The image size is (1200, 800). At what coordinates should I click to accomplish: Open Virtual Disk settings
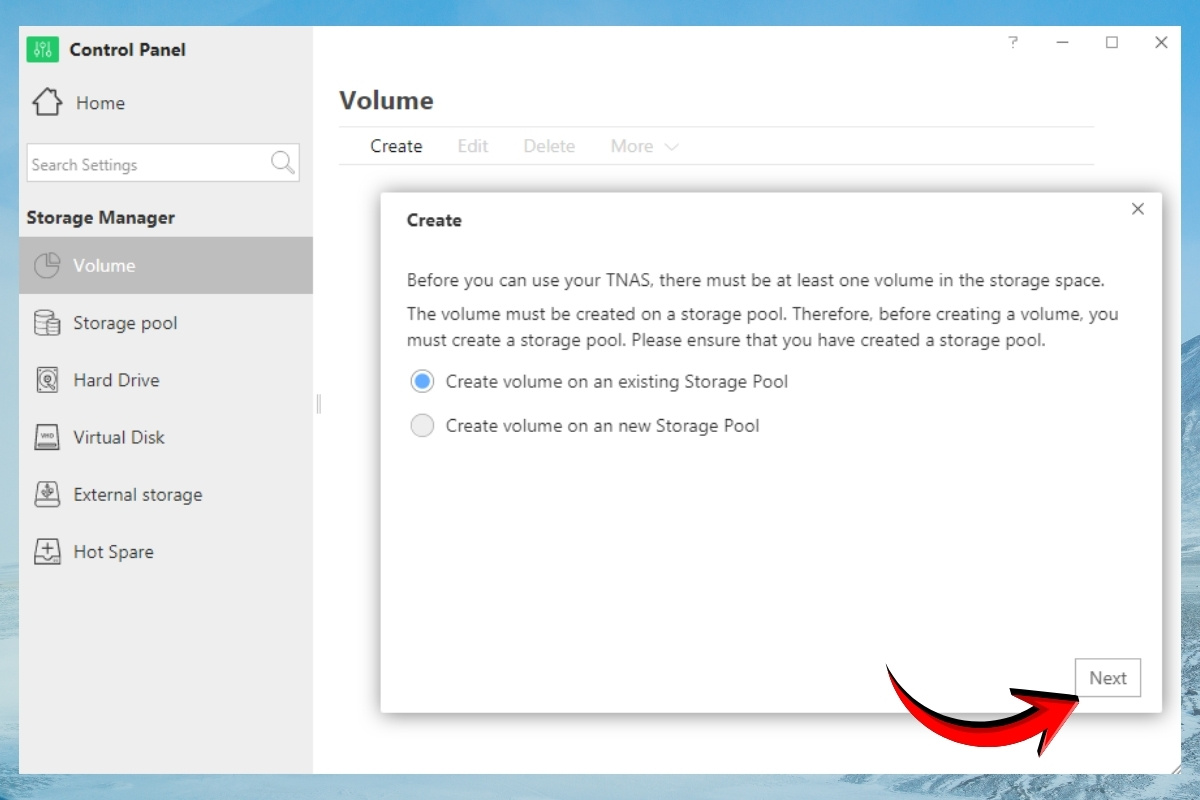[x=166, y=437]
